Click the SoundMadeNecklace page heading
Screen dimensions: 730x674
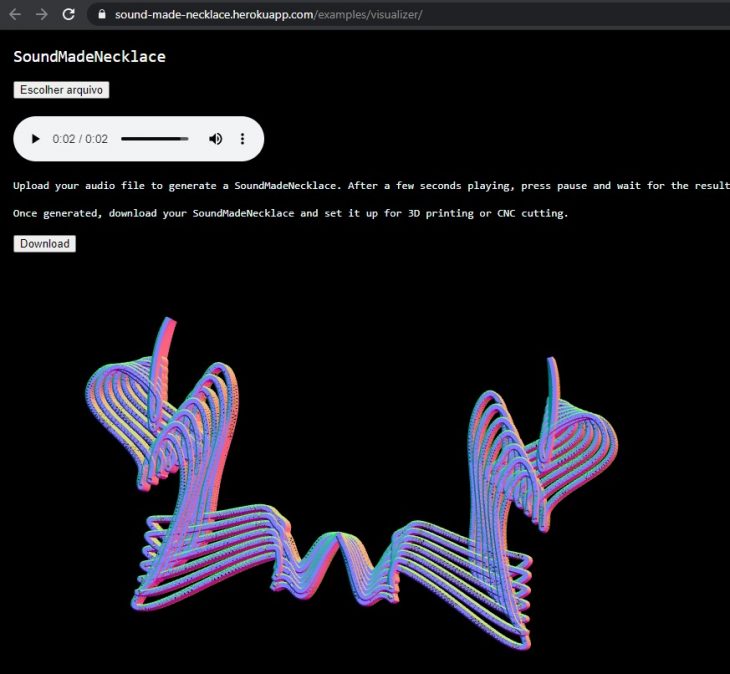[89, 57]
